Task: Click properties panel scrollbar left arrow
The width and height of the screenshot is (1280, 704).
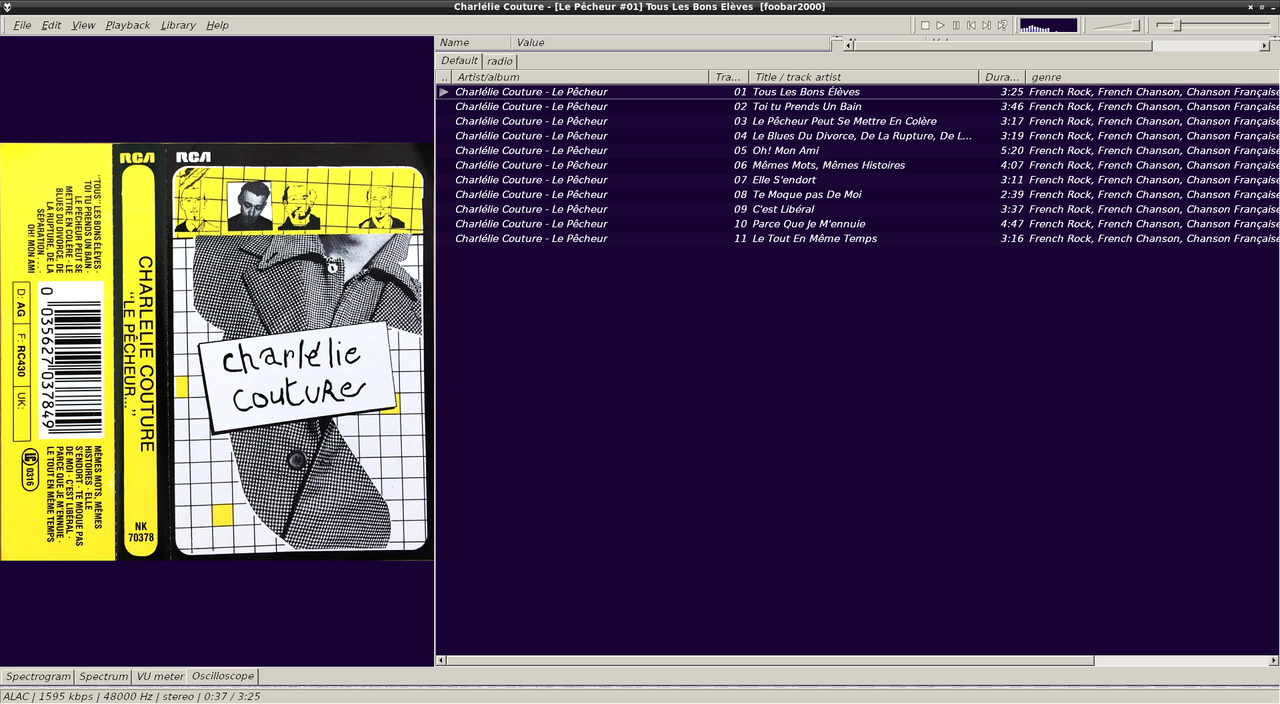Action: pyautogui.click(x=850, y=45)
